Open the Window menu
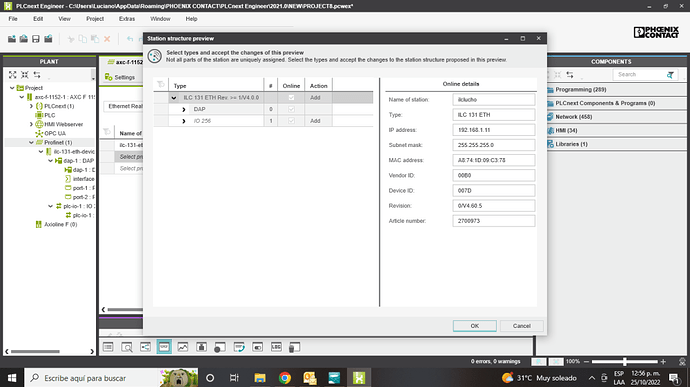The image size is (690, 387). tap(160, 19)
